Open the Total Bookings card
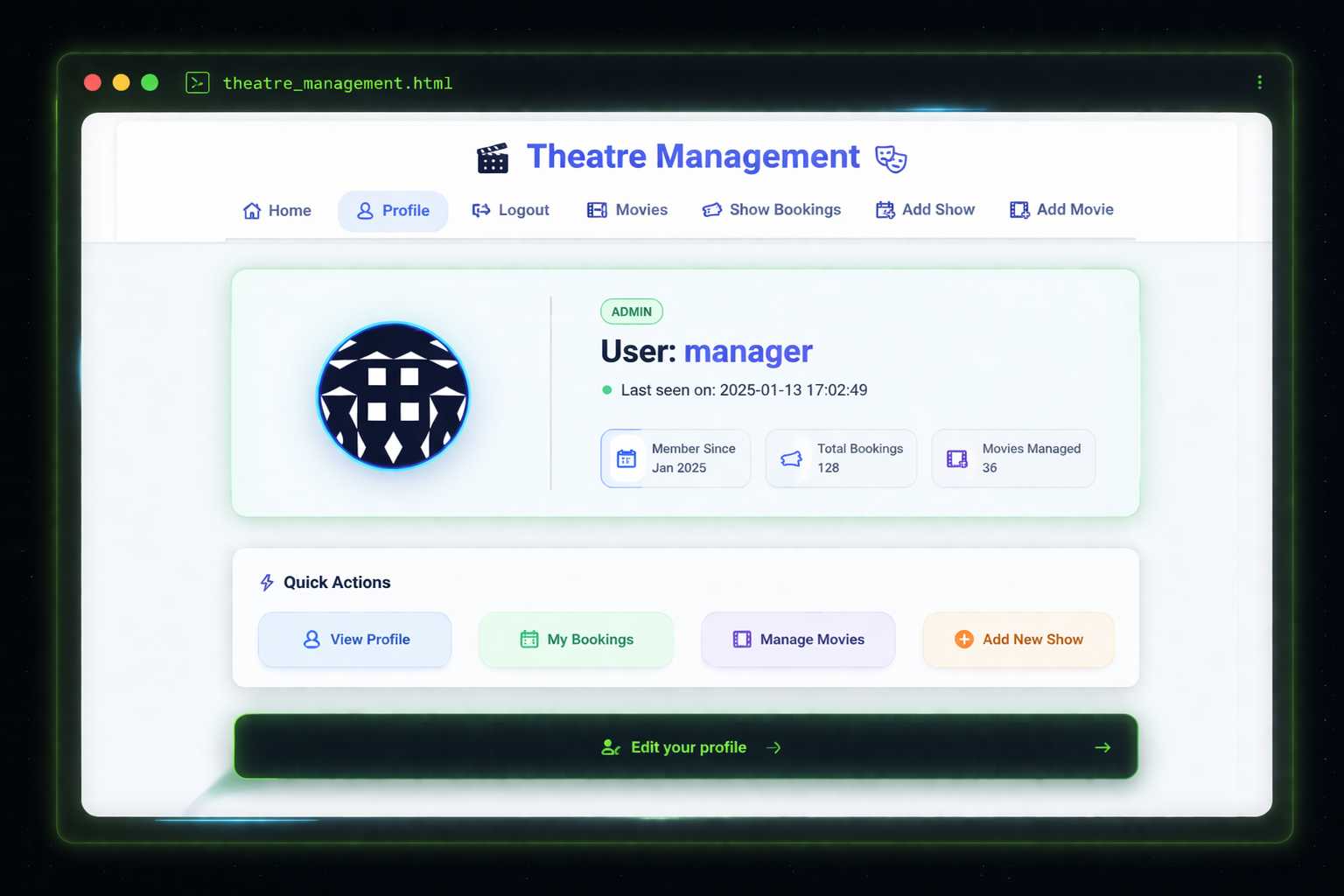Screen dimensions: 1344x896 (x=840, y=458)
